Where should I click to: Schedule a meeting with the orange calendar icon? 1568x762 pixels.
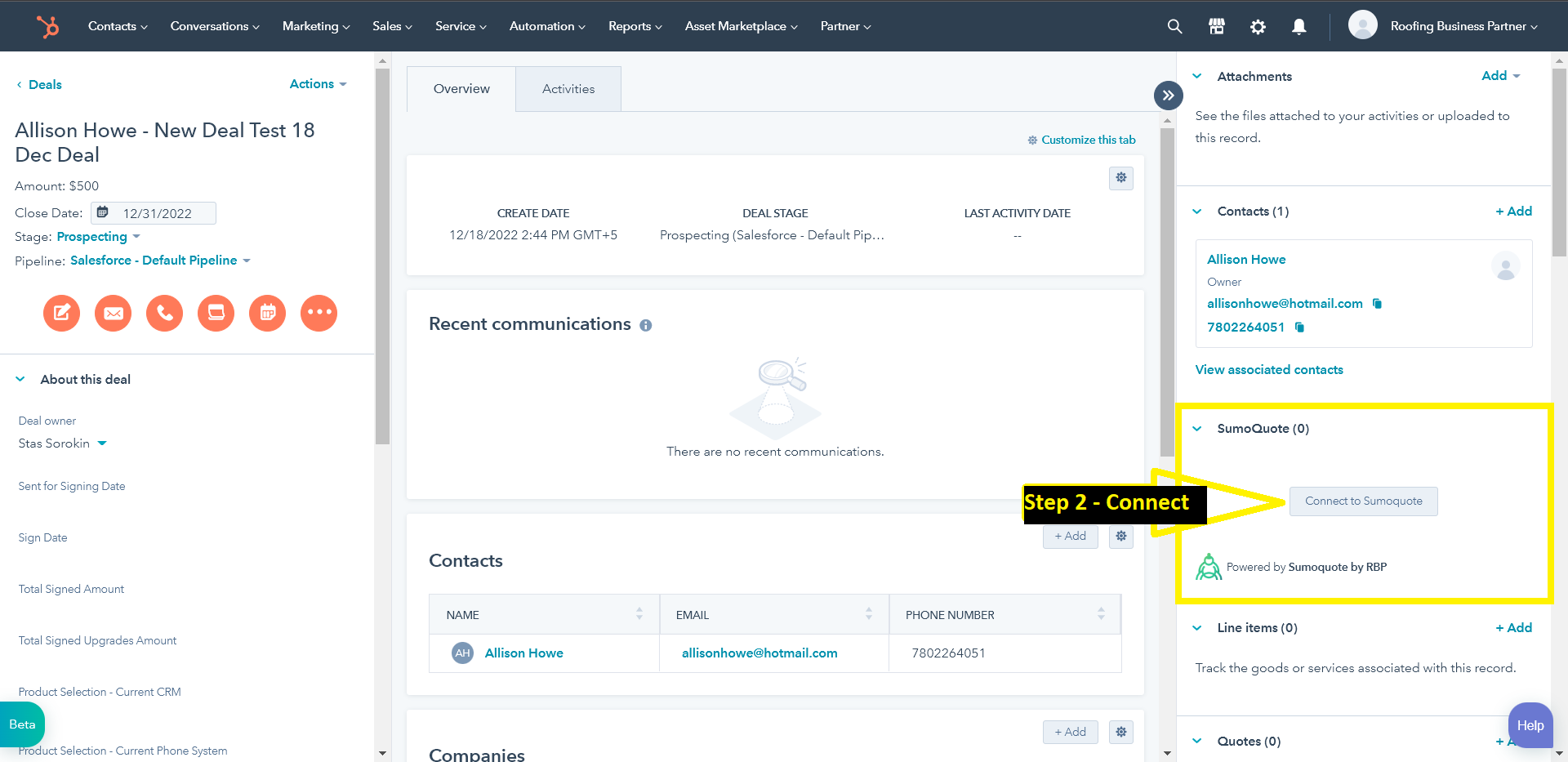pos(267,313)
